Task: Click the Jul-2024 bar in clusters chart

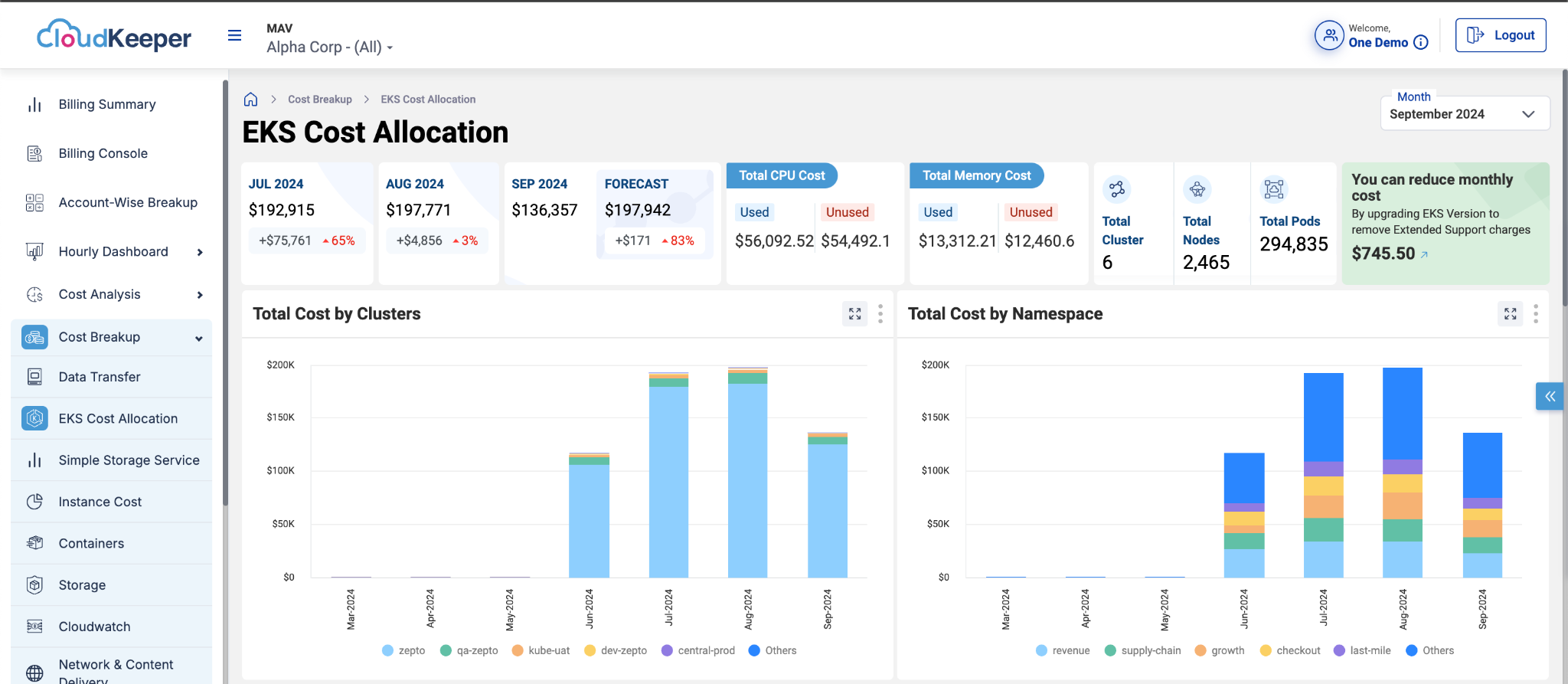Action: click(668, 475)
